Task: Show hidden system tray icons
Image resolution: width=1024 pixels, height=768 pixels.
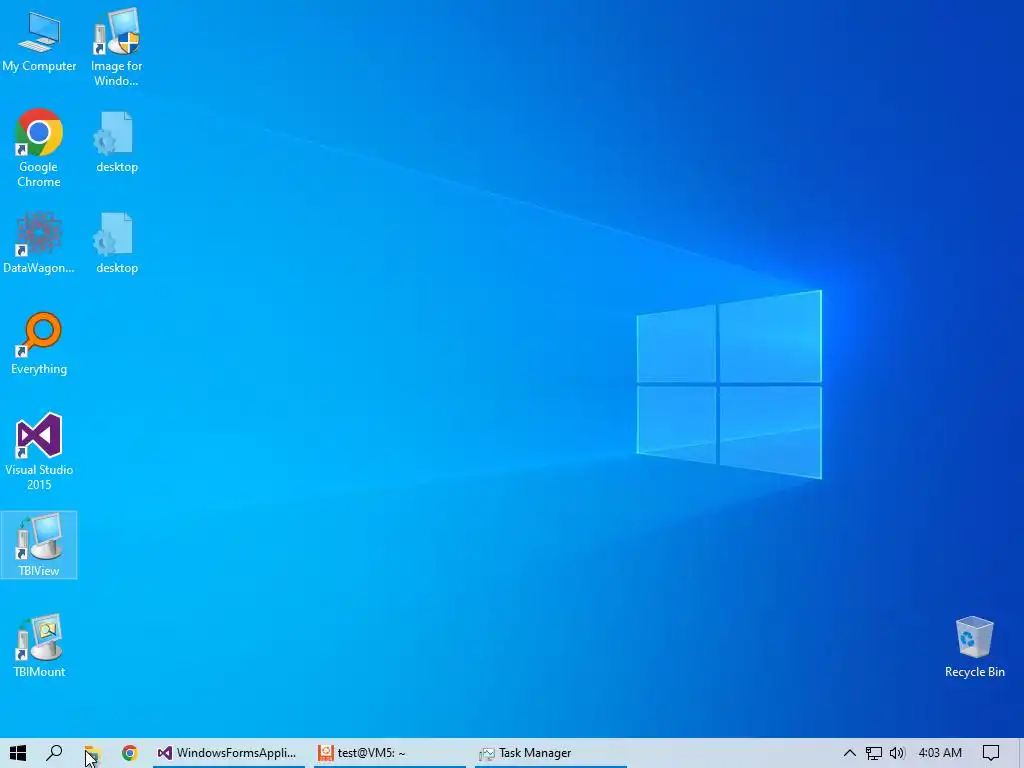Action: [x=850, y=753]
